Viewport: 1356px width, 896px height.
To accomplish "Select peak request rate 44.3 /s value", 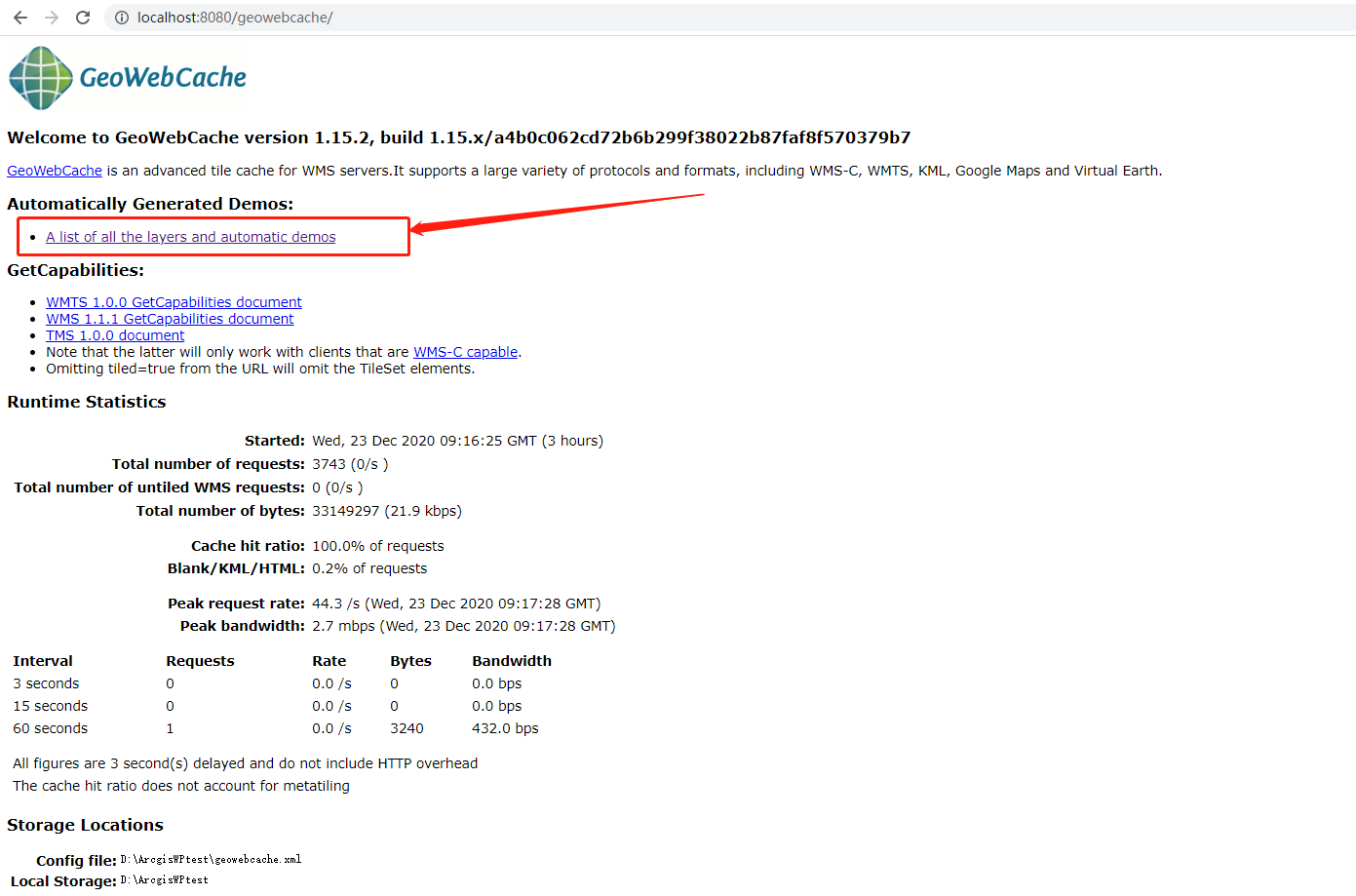I will coord(456,604).
